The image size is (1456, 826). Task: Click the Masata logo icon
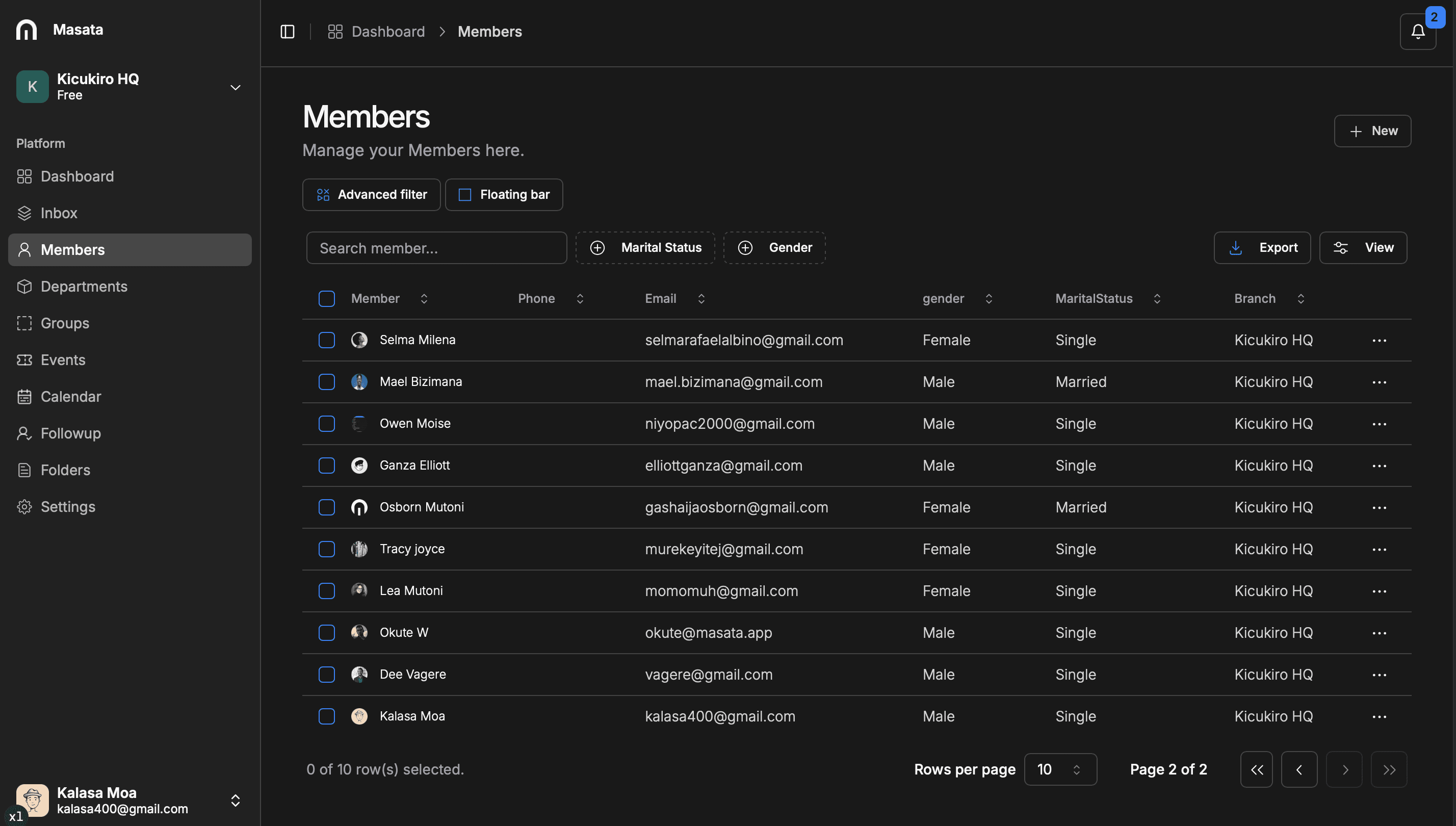[x=26, y=30]
